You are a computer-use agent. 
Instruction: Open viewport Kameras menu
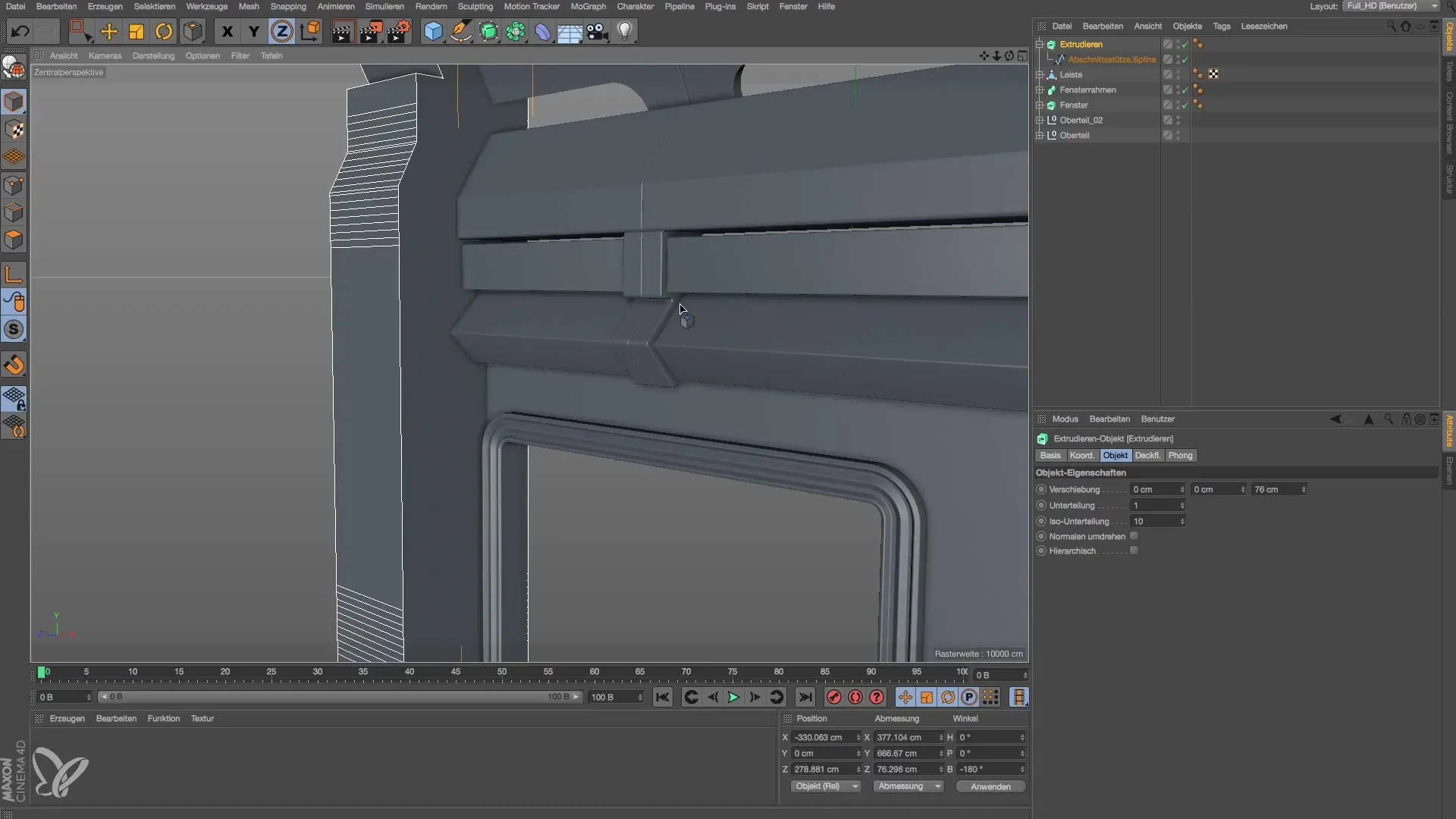105,55
